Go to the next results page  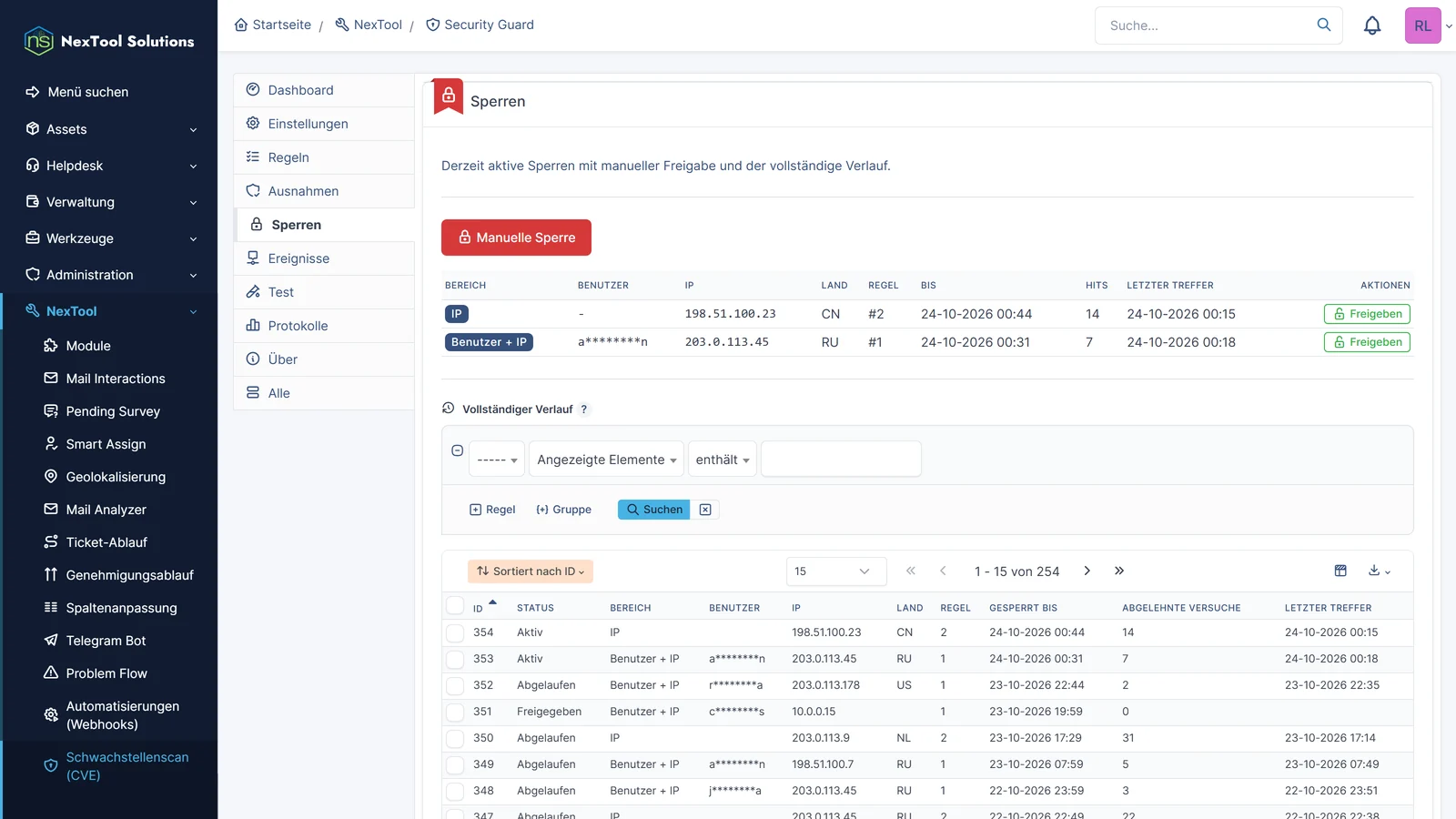(x=1087, y=571)
